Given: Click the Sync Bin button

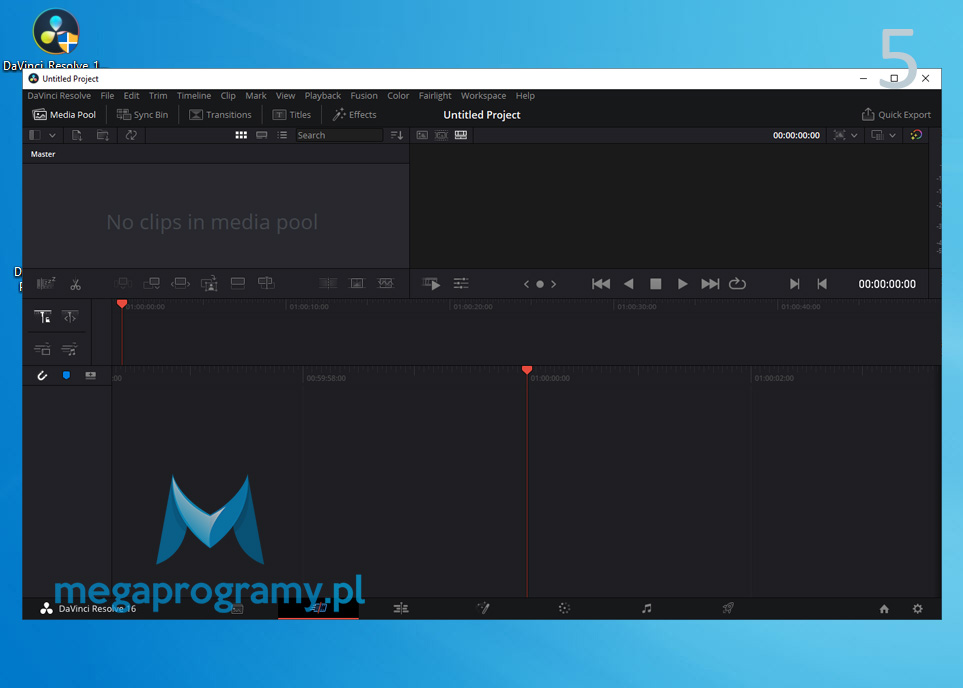Looking at the screenshot, I should tap(142, 115).
